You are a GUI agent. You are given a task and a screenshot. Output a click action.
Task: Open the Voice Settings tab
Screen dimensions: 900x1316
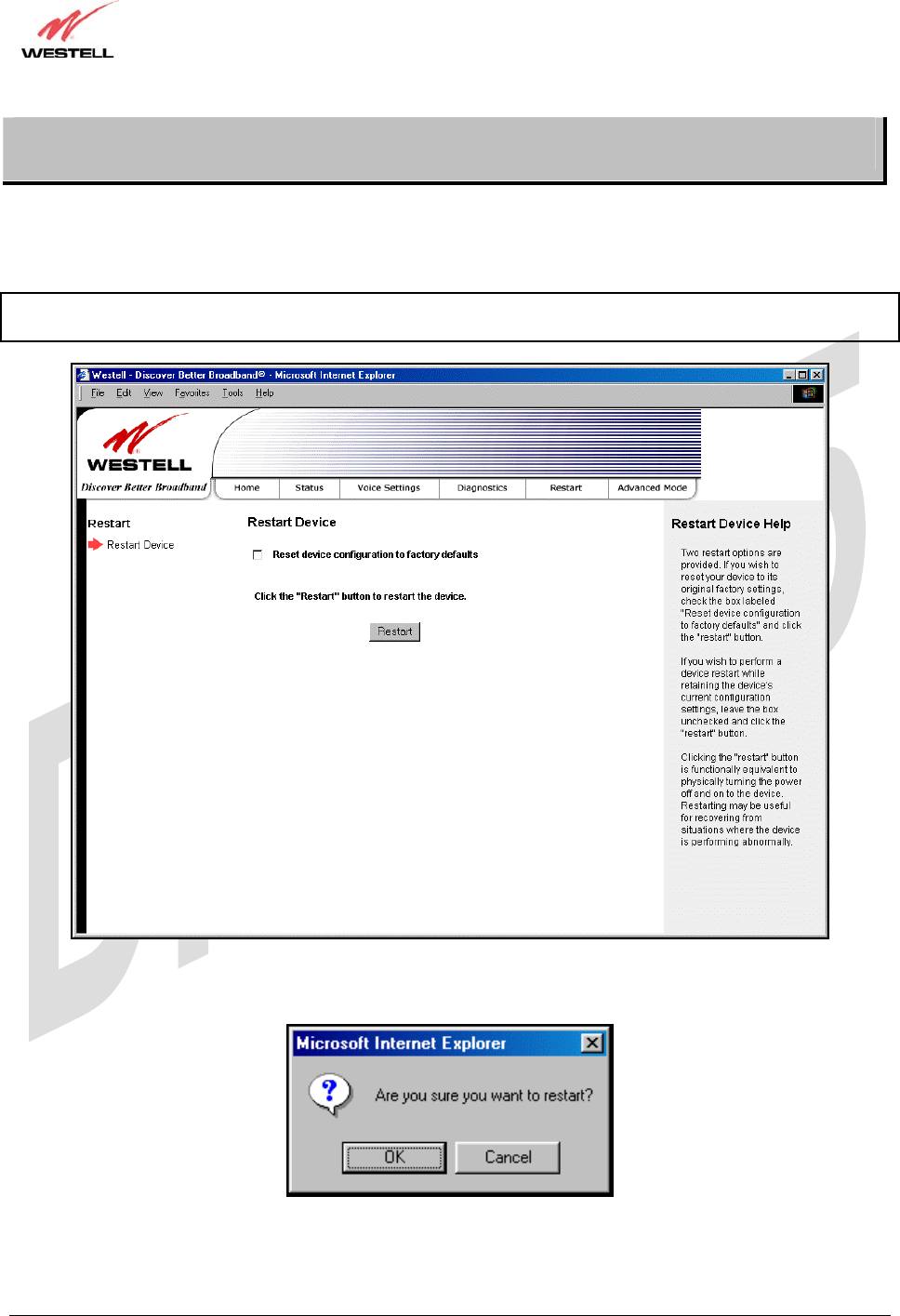[x=389, y=488]
